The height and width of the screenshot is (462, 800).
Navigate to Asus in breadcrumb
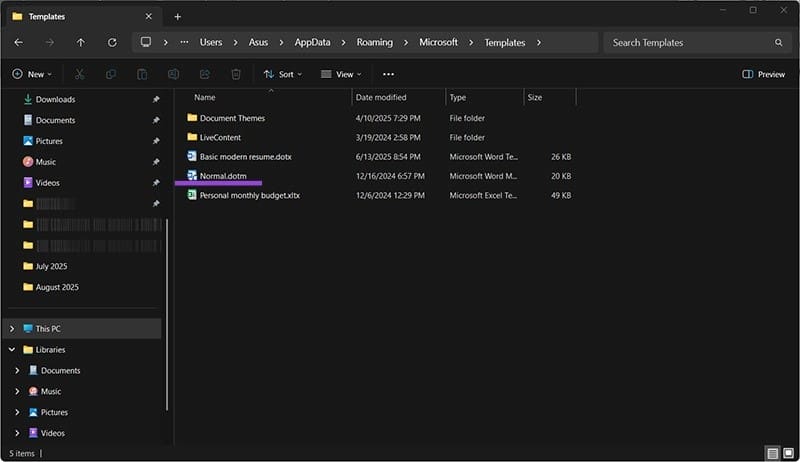(x=258, y=42)
